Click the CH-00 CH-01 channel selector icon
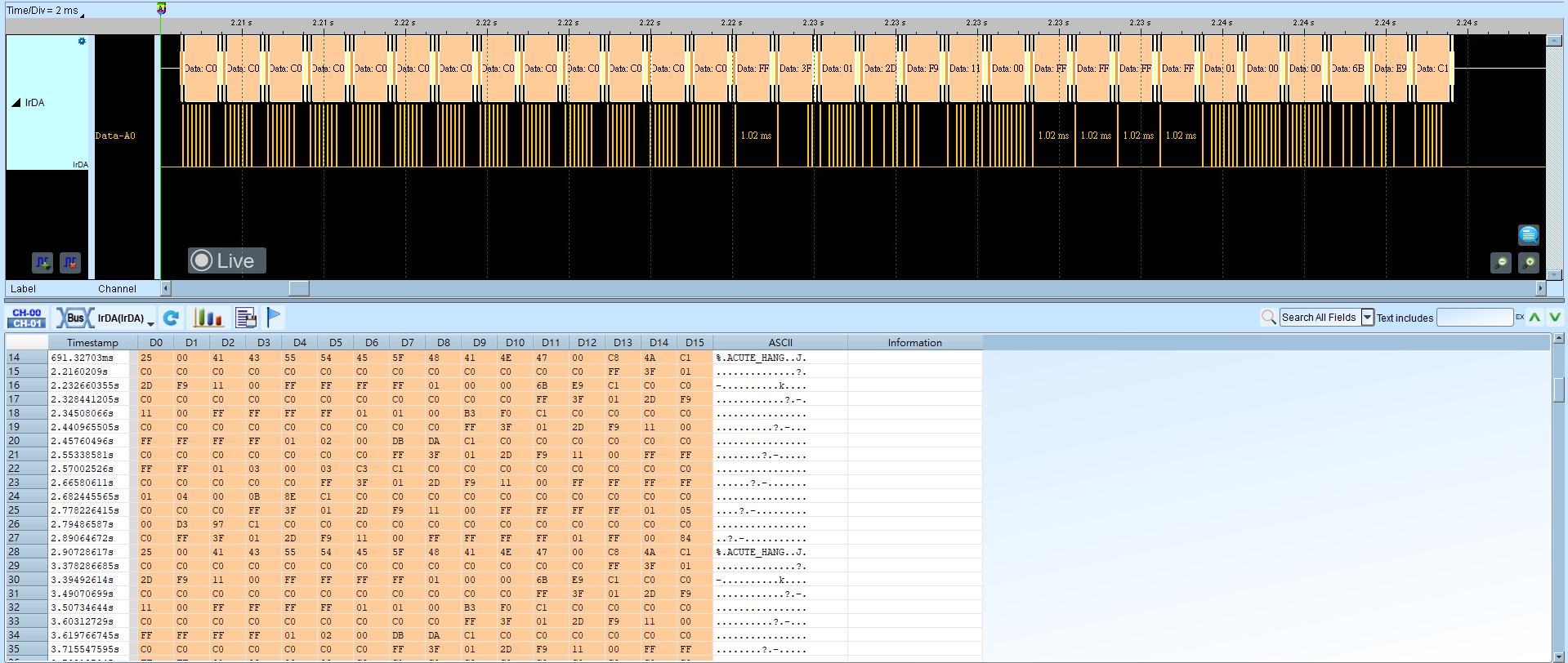The image size is (1568, 663). (27, 318)
